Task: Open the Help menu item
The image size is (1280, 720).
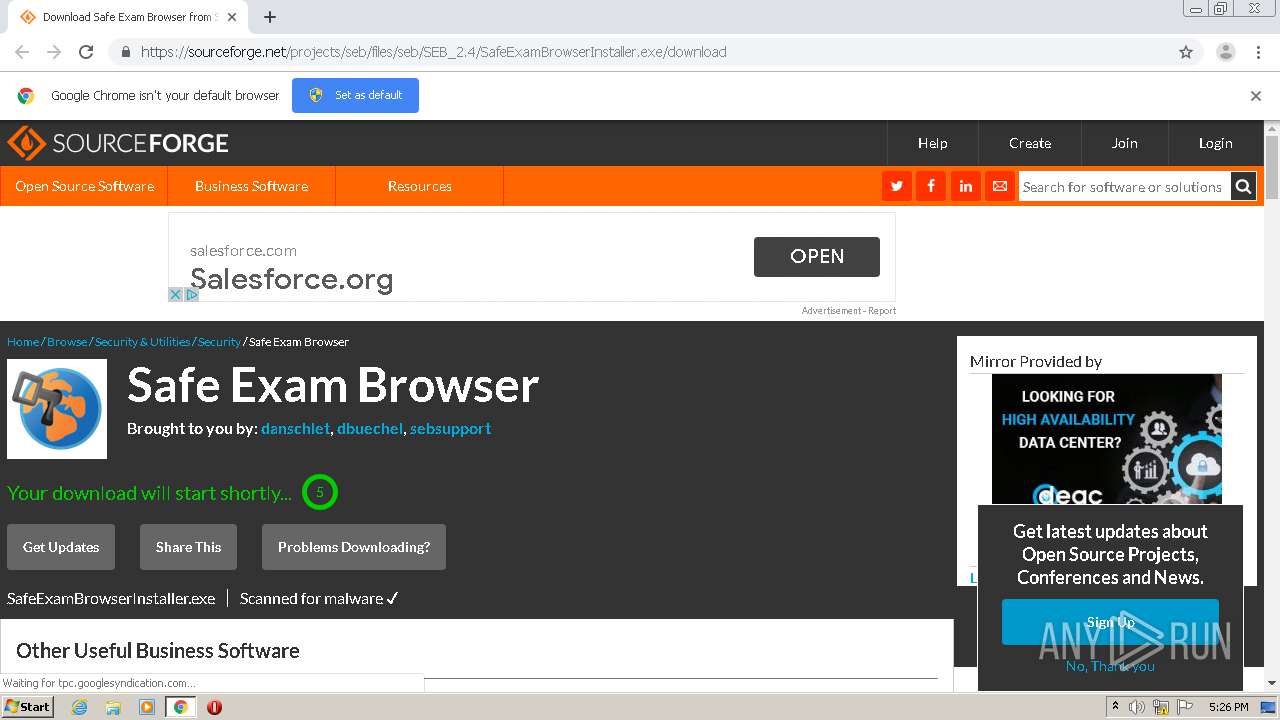Action: [x=933, y=143]
